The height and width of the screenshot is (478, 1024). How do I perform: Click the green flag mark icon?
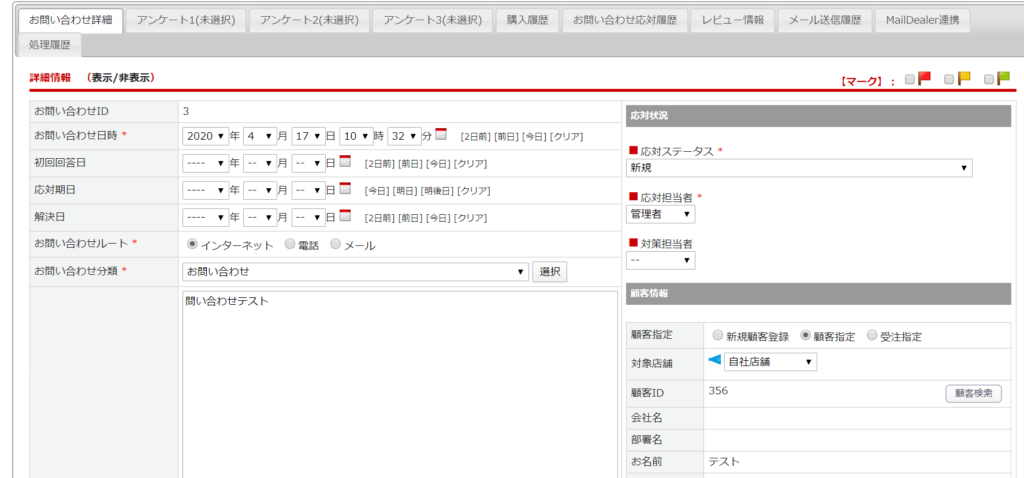[x=1003, y=79]
